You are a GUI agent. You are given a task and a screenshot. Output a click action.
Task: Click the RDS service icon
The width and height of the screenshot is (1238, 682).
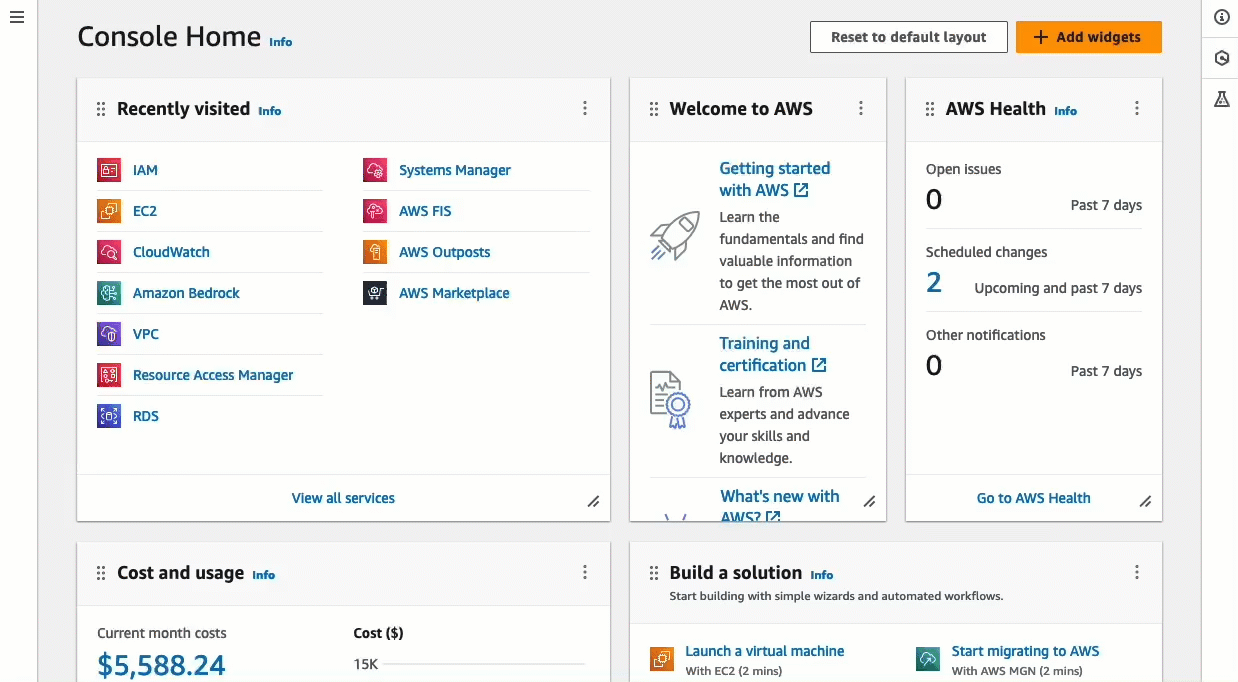click(x=109, y=416)
